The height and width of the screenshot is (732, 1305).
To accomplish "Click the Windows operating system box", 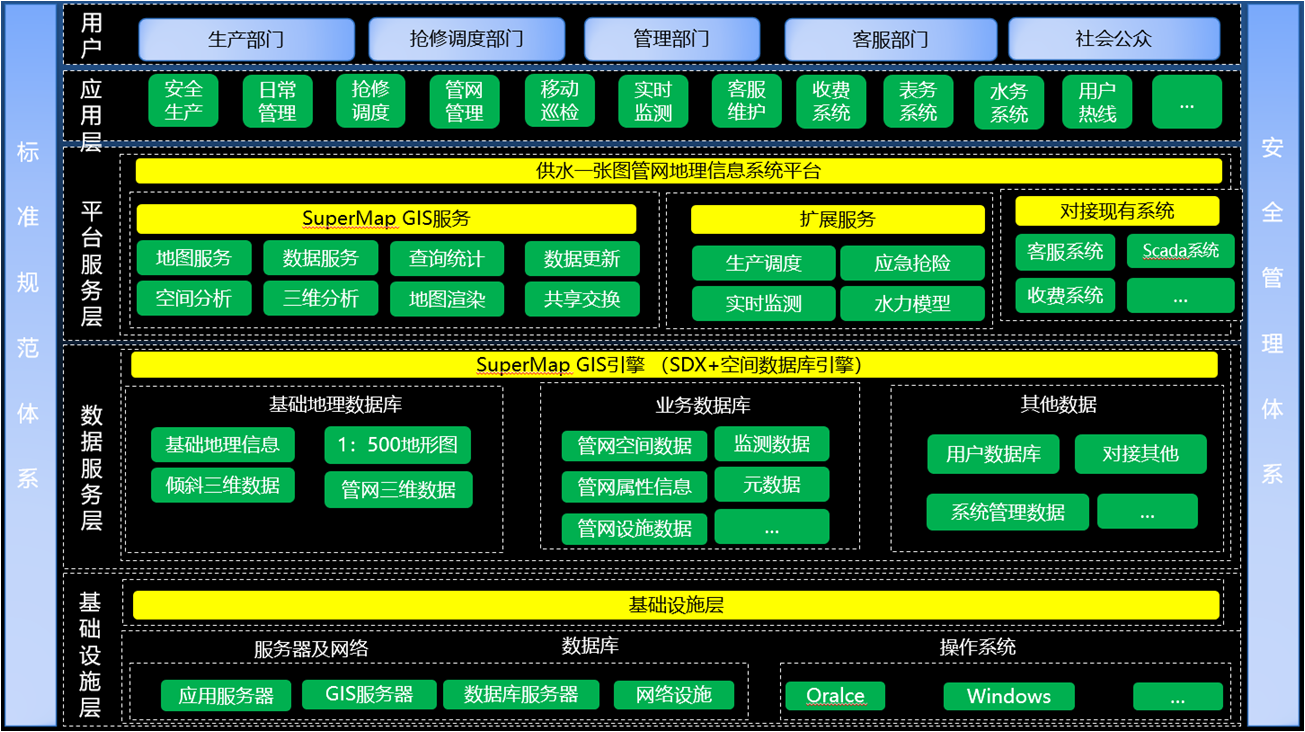I will pos(1008,696).
